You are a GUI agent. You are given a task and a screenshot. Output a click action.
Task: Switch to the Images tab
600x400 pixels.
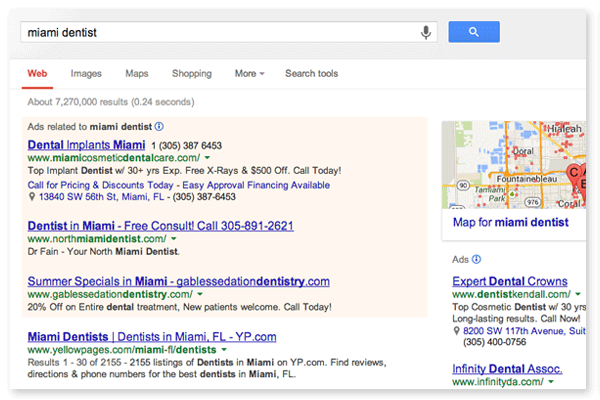pos(86,73)
